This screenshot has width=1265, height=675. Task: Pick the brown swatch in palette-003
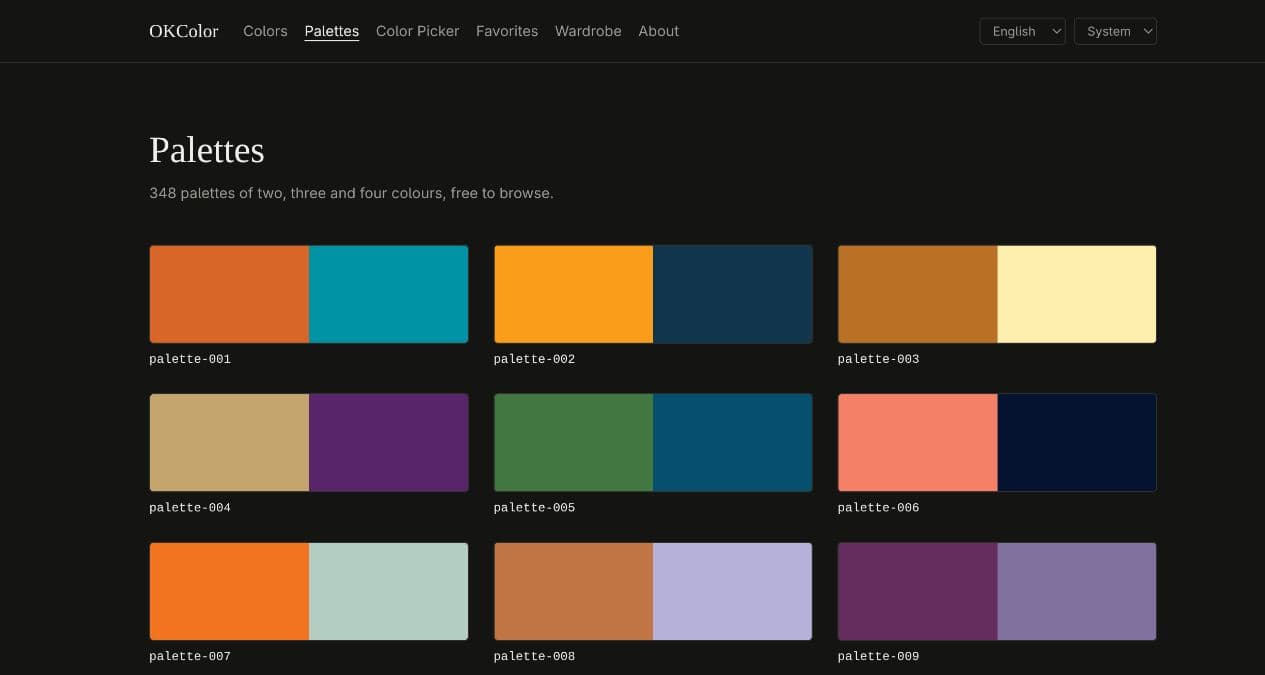tap(918, 294)
